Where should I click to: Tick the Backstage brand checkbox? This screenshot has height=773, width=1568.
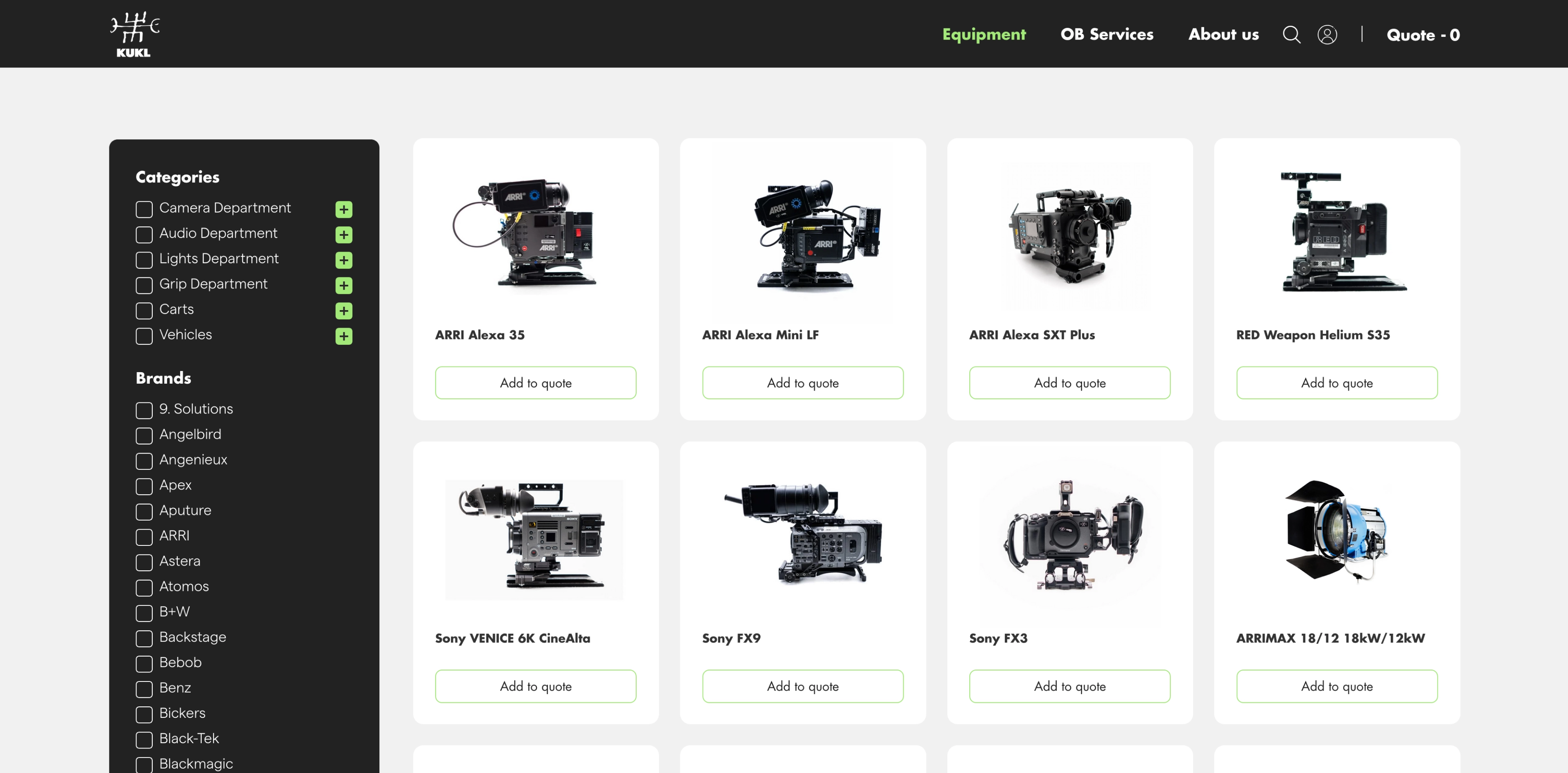coord(144,639)
